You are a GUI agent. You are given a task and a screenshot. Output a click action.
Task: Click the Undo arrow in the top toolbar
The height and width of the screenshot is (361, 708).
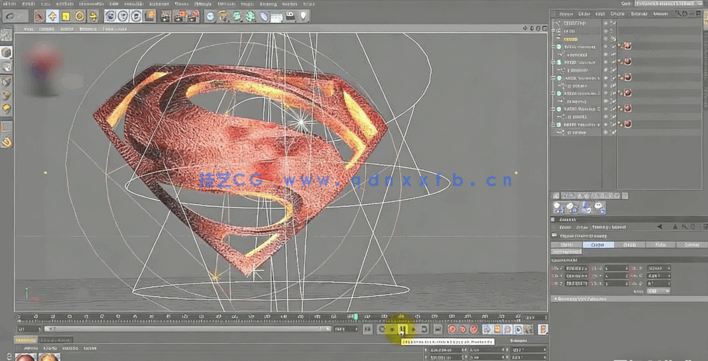point(10,17)
